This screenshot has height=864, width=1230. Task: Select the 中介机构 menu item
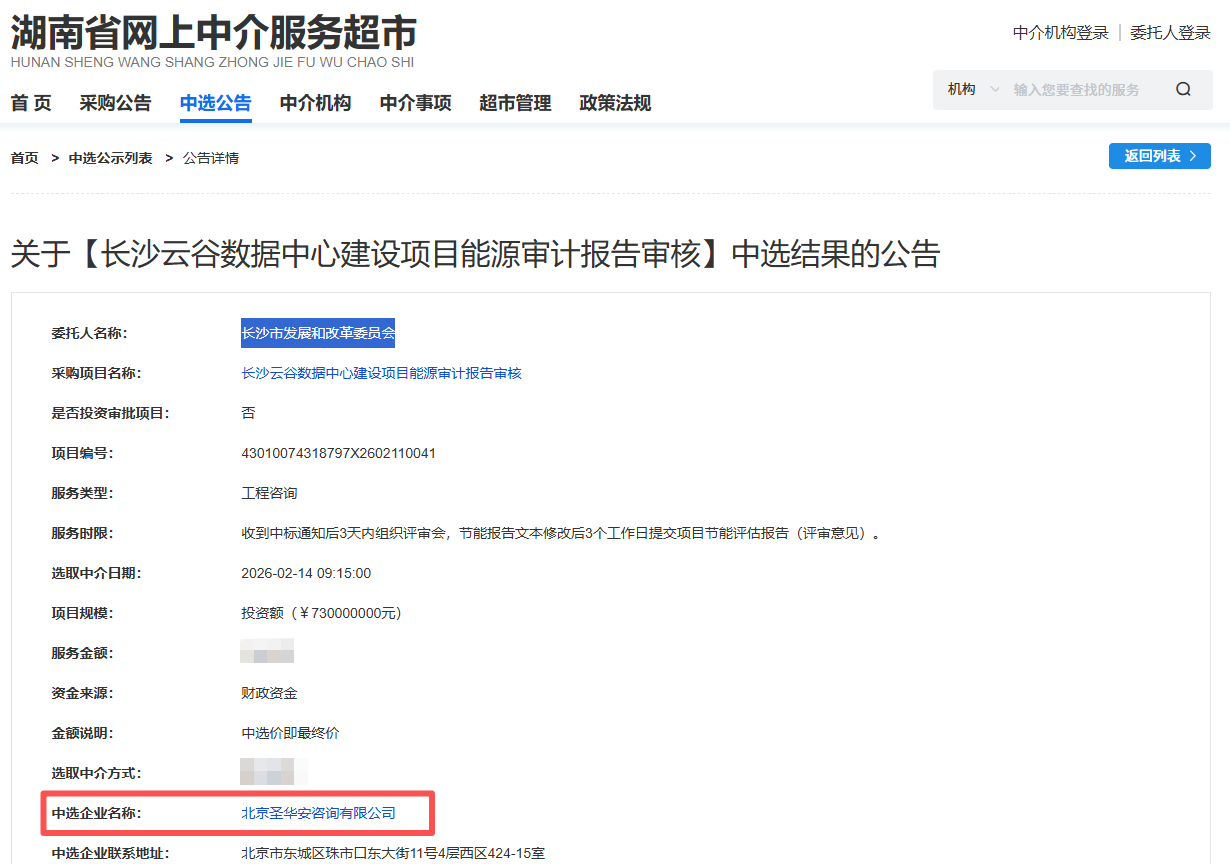(x=315, y=103)
